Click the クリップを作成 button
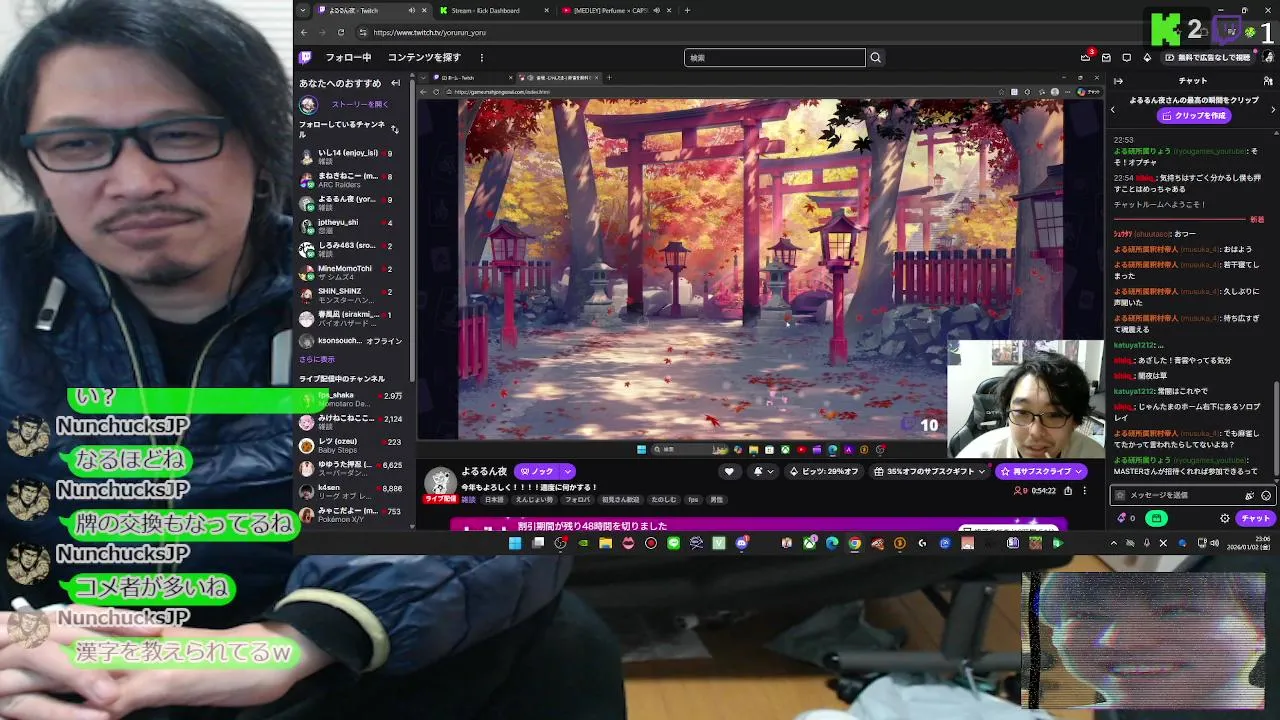The height and width of the screenshot is (720, 1280). (1192, 115)
